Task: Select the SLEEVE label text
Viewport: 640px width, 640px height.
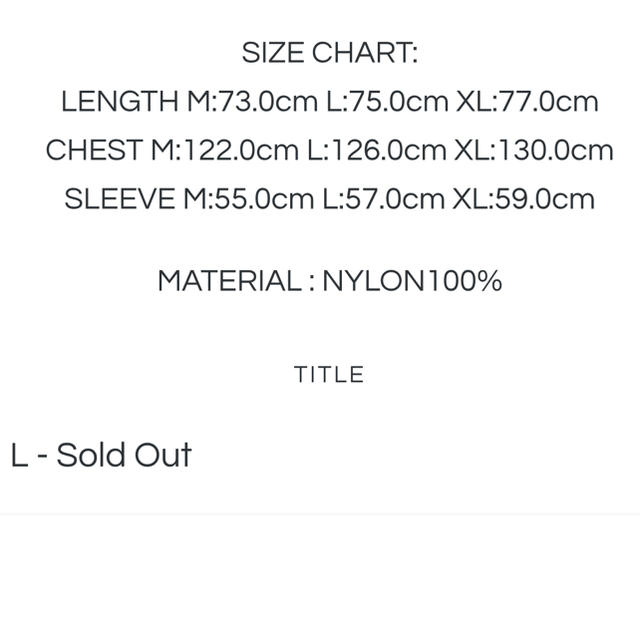Action: coord(120,199)
